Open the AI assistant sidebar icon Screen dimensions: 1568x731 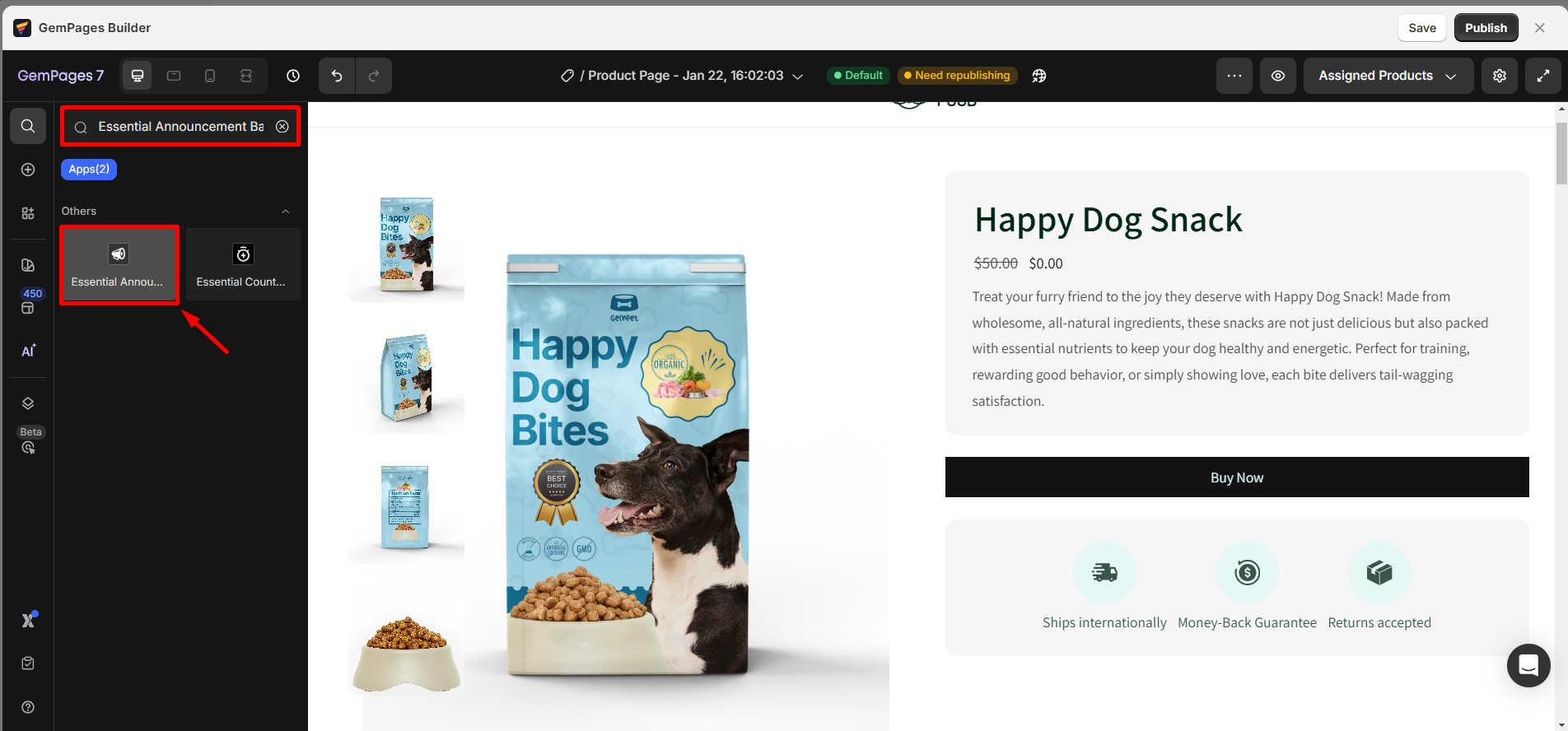28,351
